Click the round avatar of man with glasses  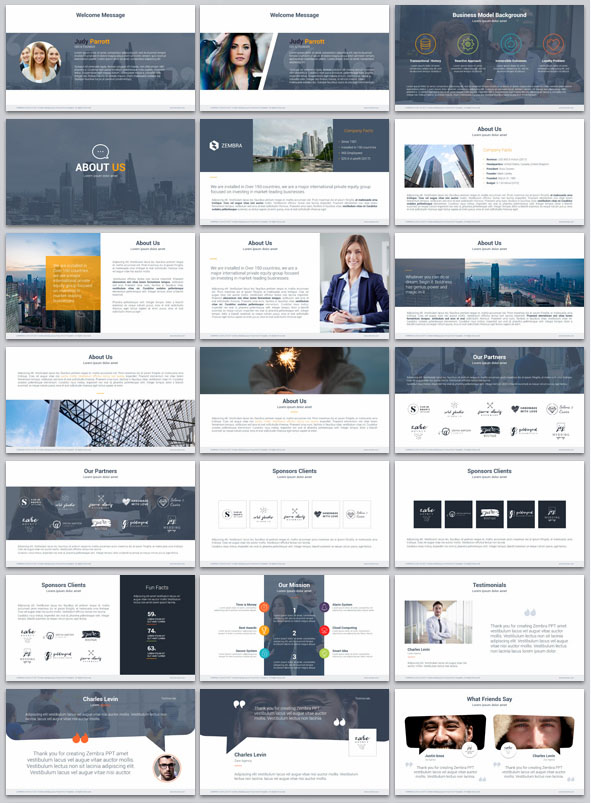[x=167, y=767]
